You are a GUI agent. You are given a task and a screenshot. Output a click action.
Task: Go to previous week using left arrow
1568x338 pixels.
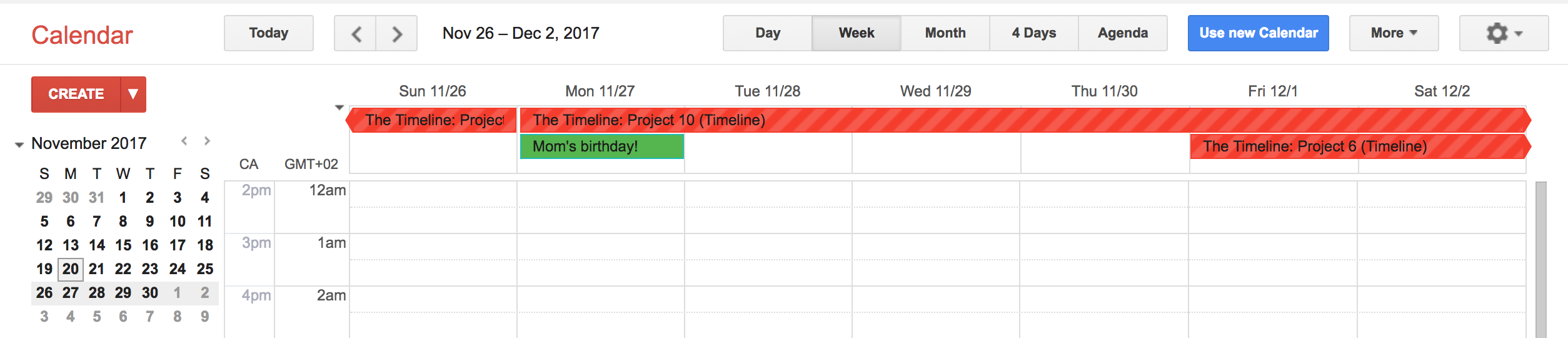coord(355,33)
